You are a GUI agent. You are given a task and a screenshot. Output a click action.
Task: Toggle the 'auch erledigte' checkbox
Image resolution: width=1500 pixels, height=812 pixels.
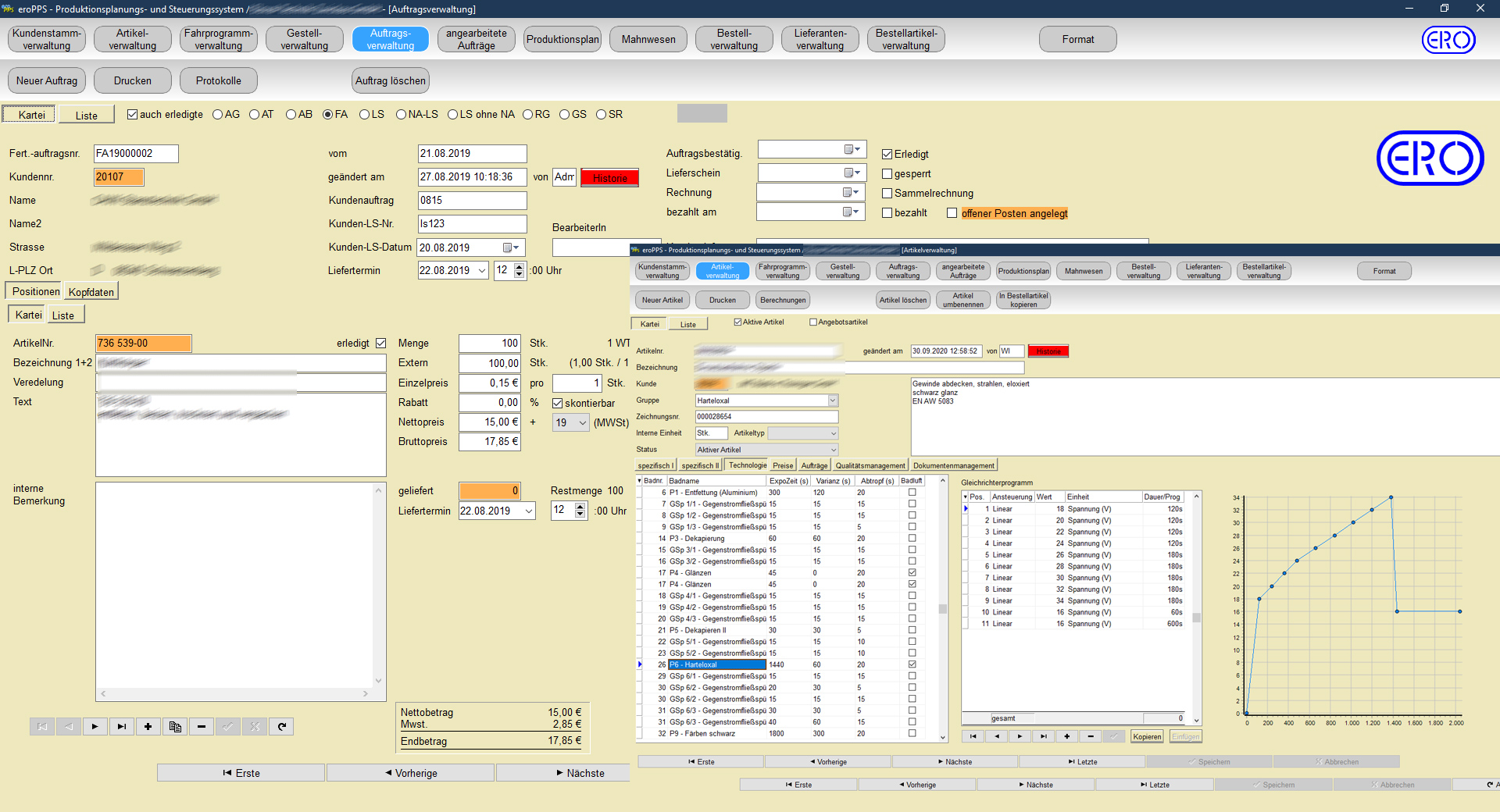(133, 115)
